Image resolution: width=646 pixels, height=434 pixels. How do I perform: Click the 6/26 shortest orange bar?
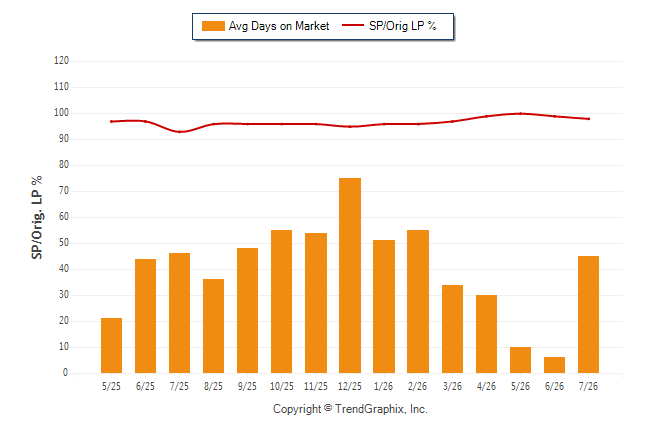(x=554, y=365)
